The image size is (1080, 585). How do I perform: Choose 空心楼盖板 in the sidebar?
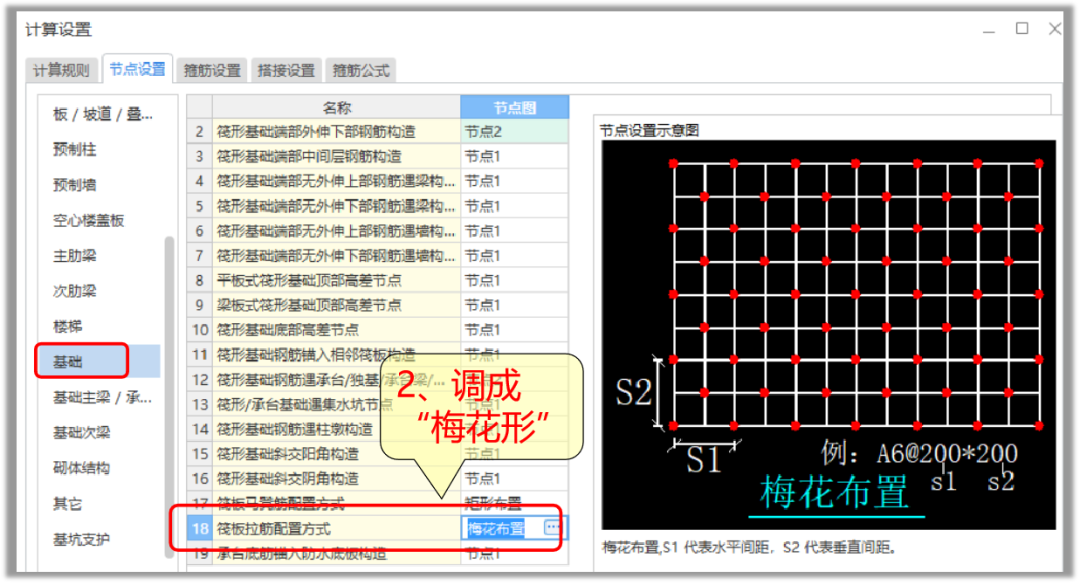88,220
